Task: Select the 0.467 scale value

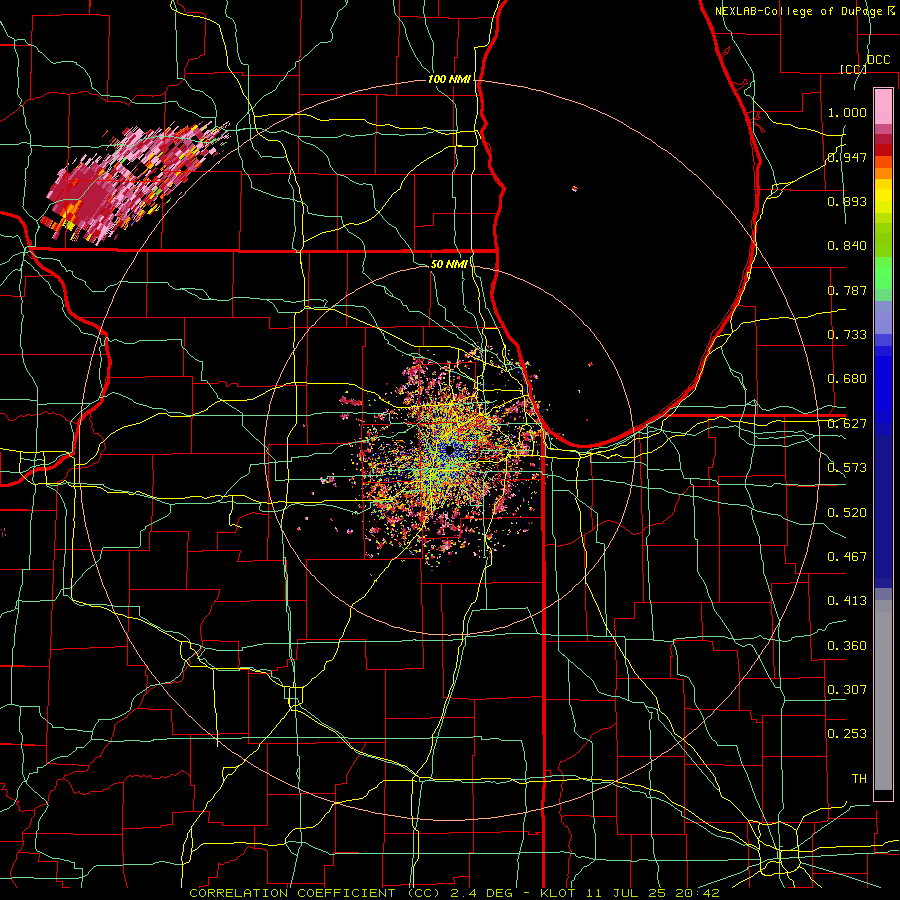Action: (x=847, y=557)
